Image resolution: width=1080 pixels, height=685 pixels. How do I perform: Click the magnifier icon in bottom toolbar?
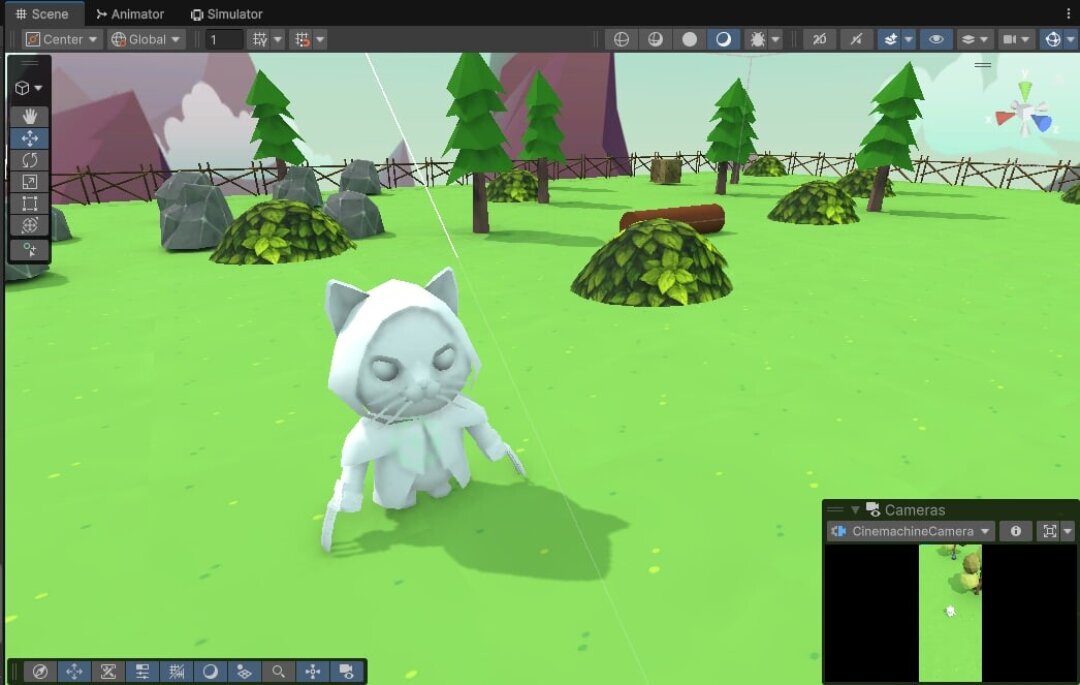(279, 672)
